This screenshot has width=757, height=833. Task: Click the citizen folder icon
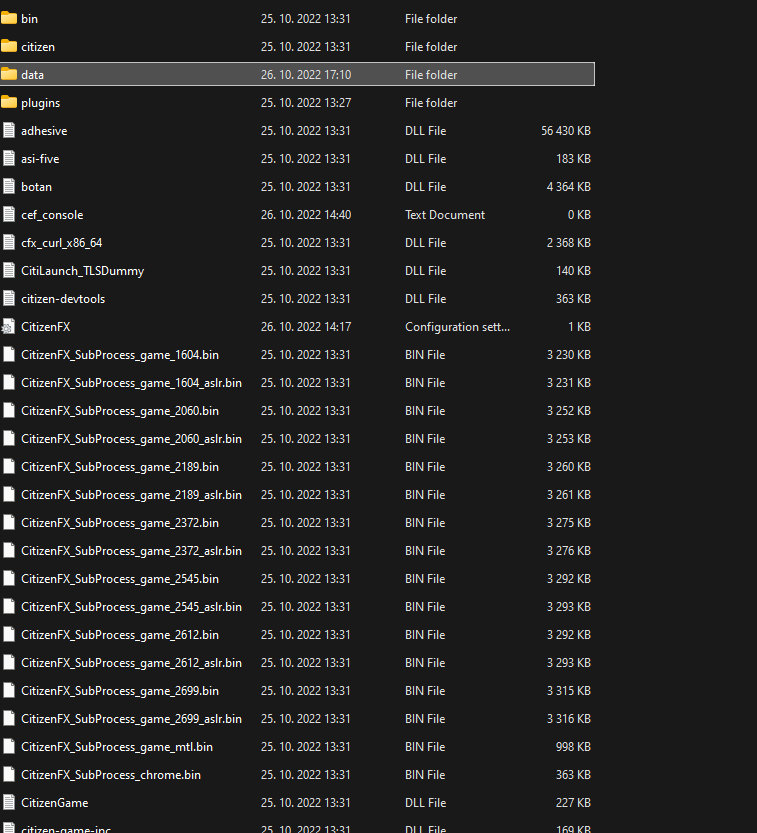coord(9,47)
